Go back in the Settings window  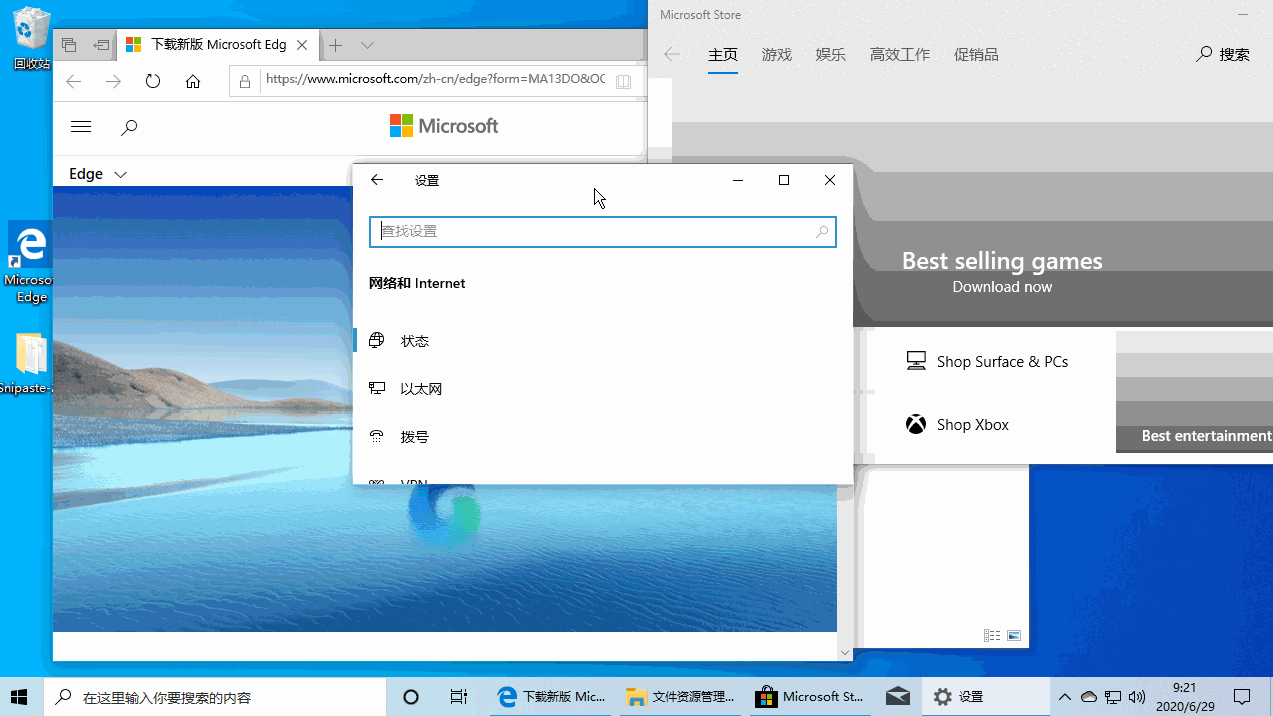coord(377,180)
